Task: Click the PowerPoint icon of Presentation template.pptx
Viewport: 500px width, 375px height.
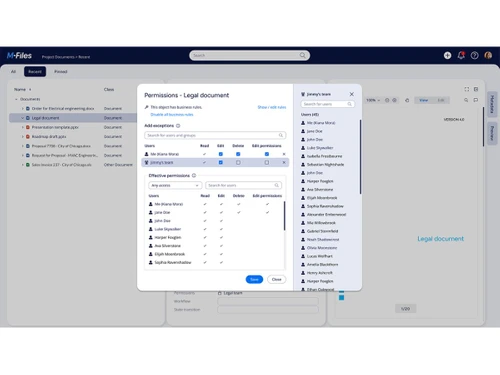Action: click(x=28, y=127)
